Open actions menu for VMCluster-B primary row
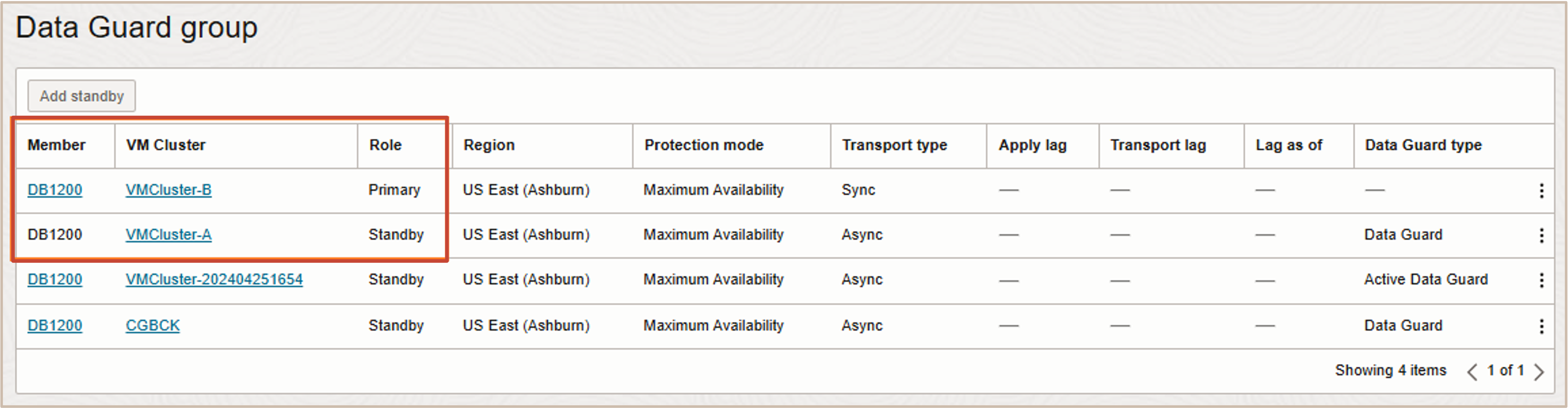The height and width of the screenshot is (408, 1568). point(1541,191)
